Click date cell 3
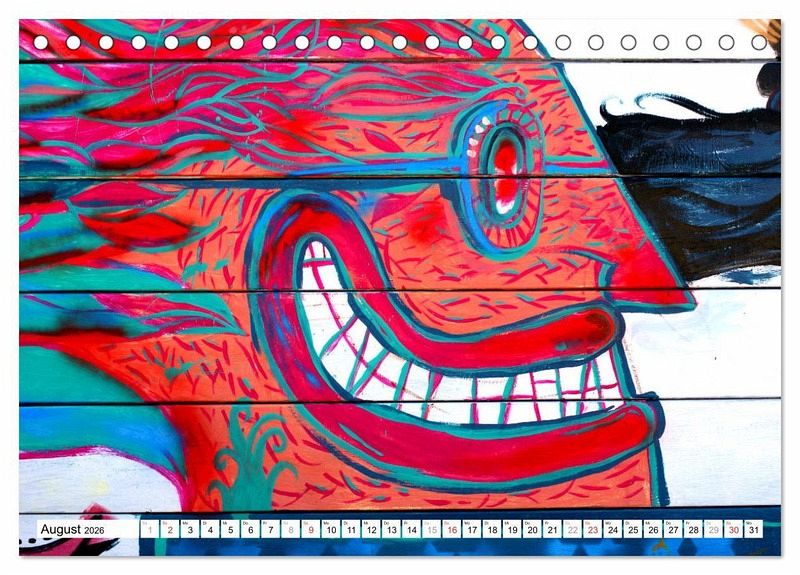 pos(190,529)
